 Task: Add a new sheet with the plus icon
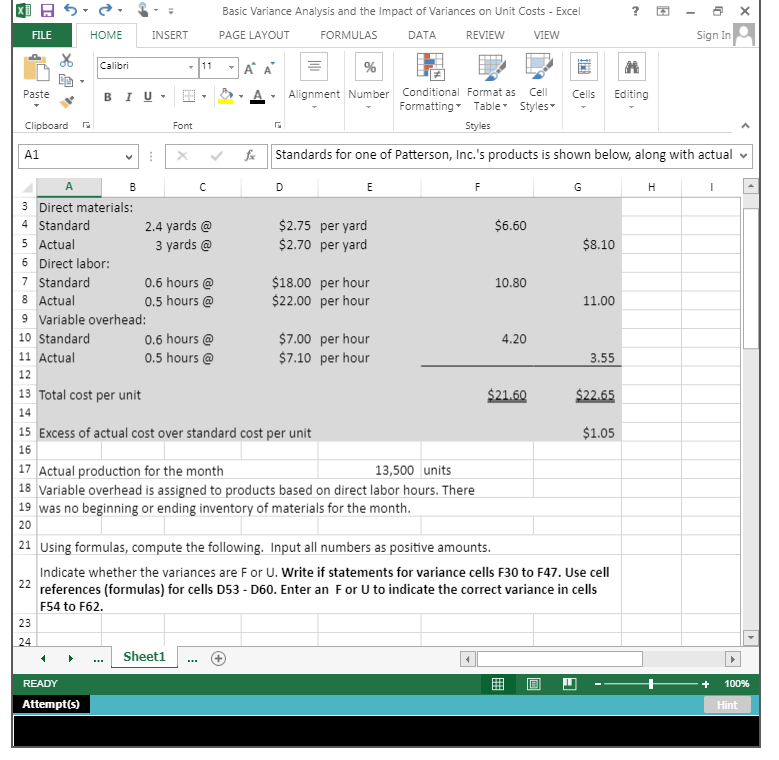pos(219,658)
